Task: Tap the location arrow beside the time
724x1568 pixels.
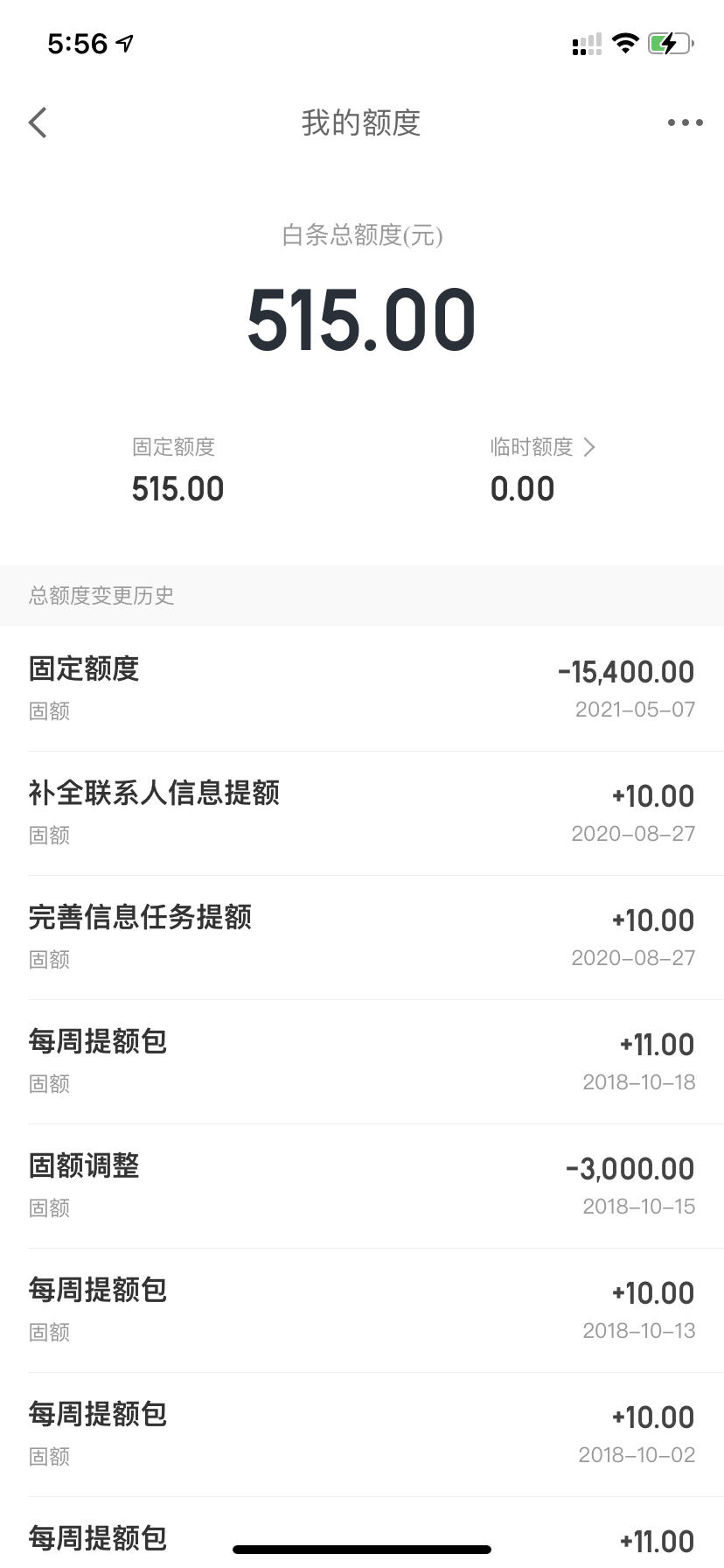Action: pos(125,43)
